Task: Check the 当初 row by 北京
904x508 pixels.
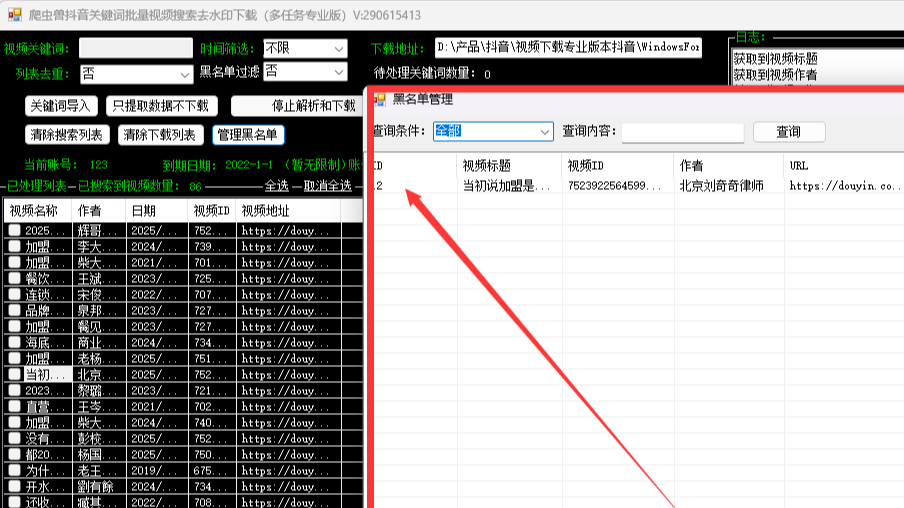Action: point(14,374)
